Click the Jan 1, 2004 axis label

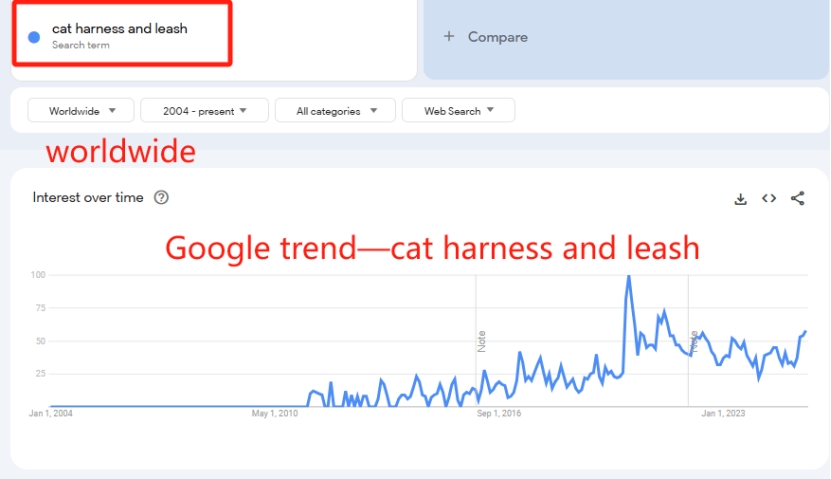(x=50, y=413)
